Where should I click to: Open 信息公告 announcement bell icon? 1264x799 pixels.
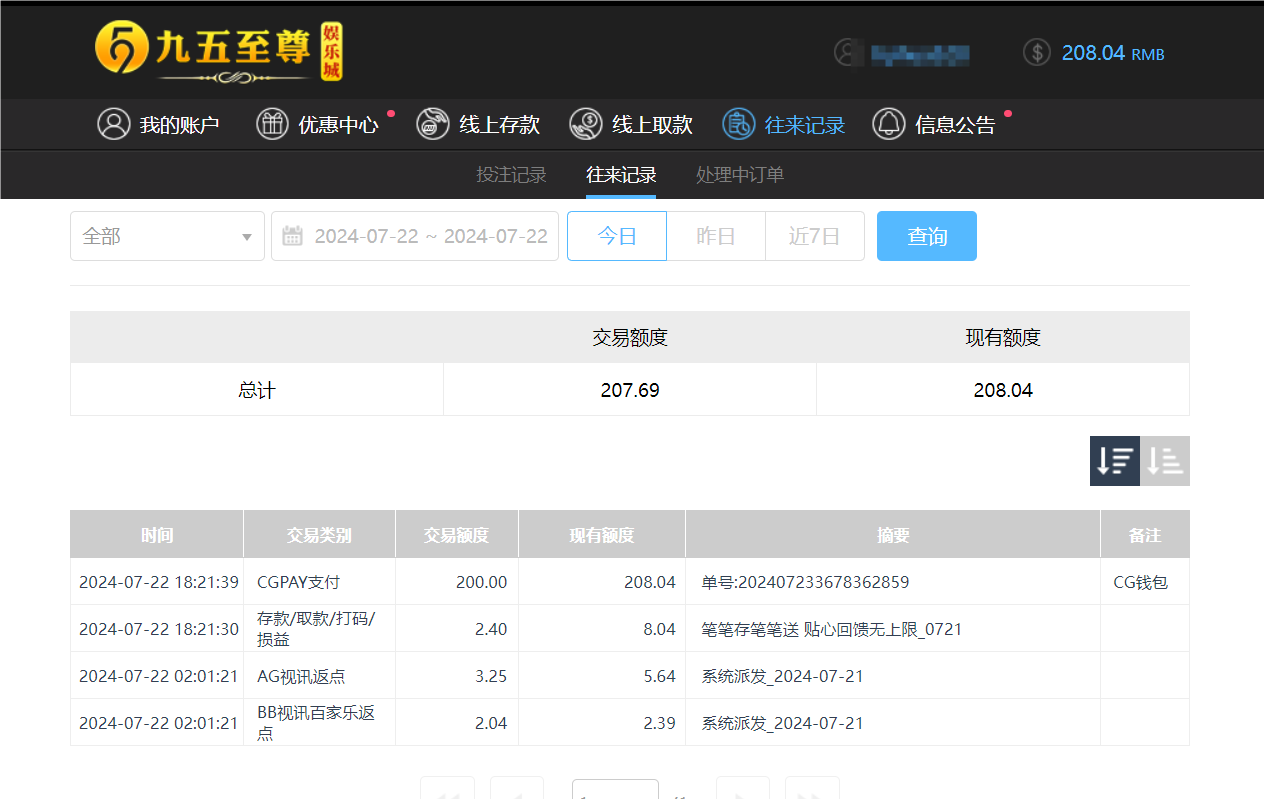point(888,124)
